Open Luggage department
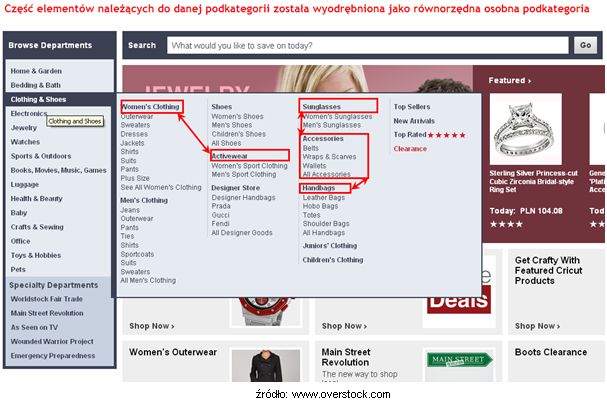Viewport: 607px width, 403px height. (x=24, y=185)
